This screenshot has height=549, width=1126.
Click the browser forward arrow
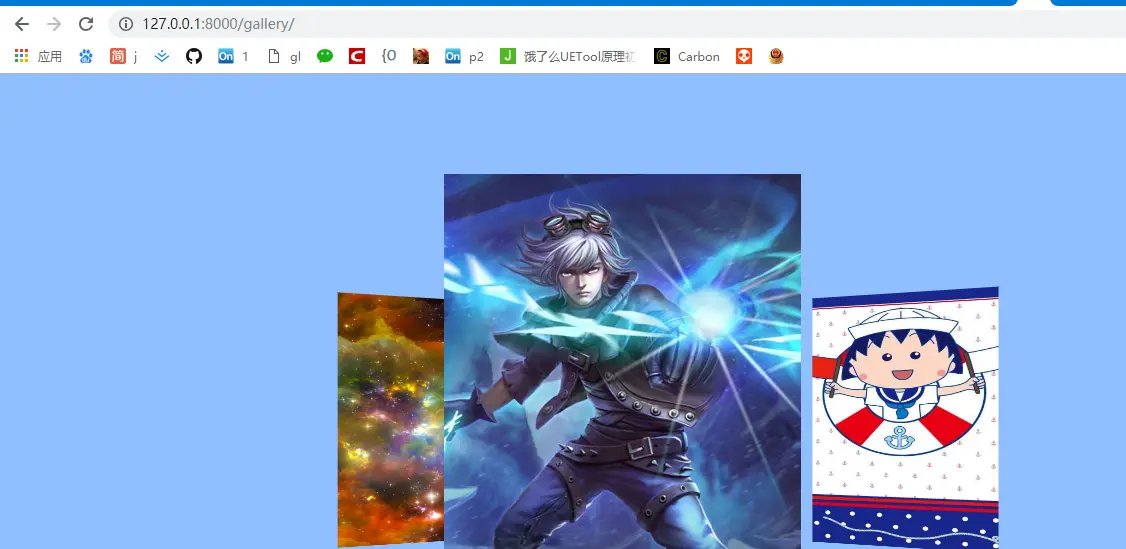point(54,24)
